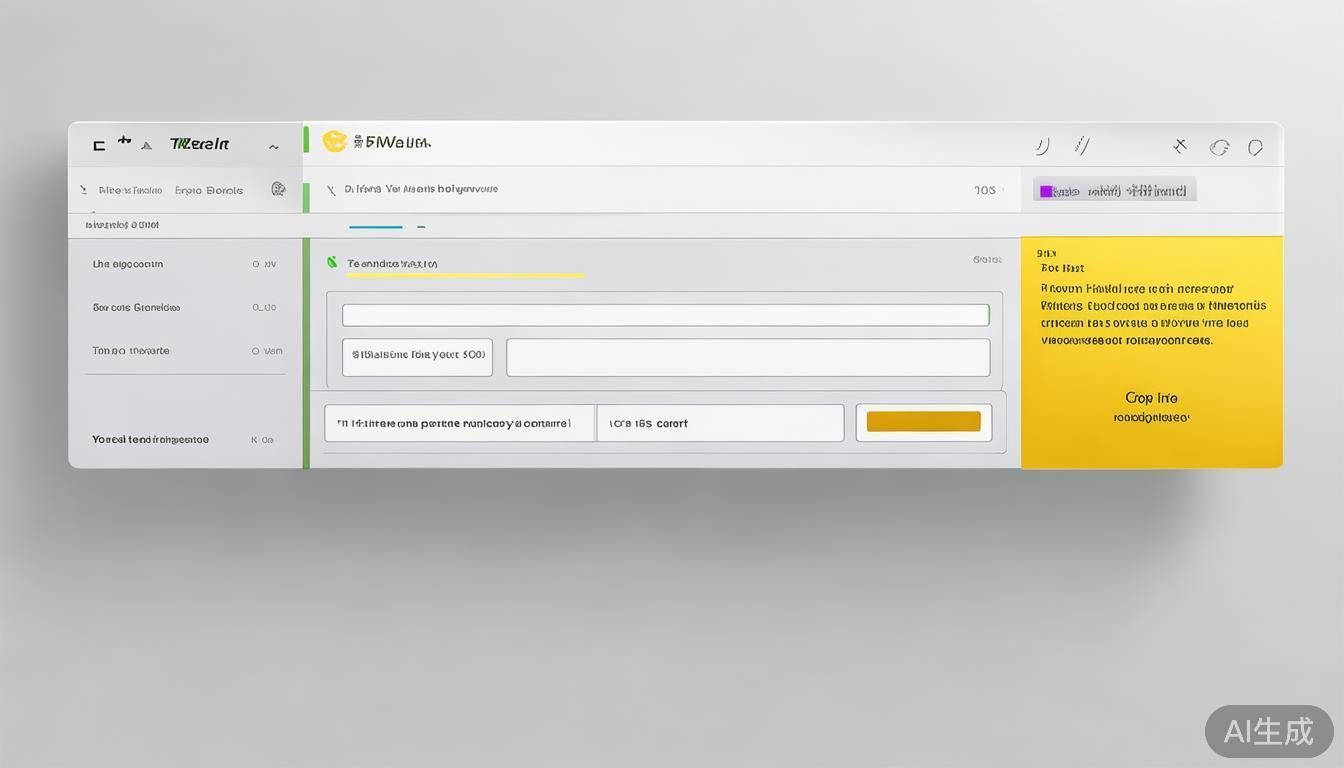Click the curved bracket icon in top-right toolbar
This screenshot has height=768, width=1344.
[1042, 146]
